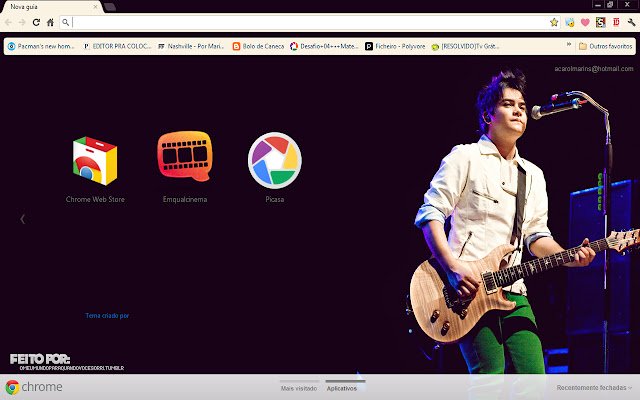The image size is (640, 400).
Task: Focus the address bar input
Action: [310, 22]
